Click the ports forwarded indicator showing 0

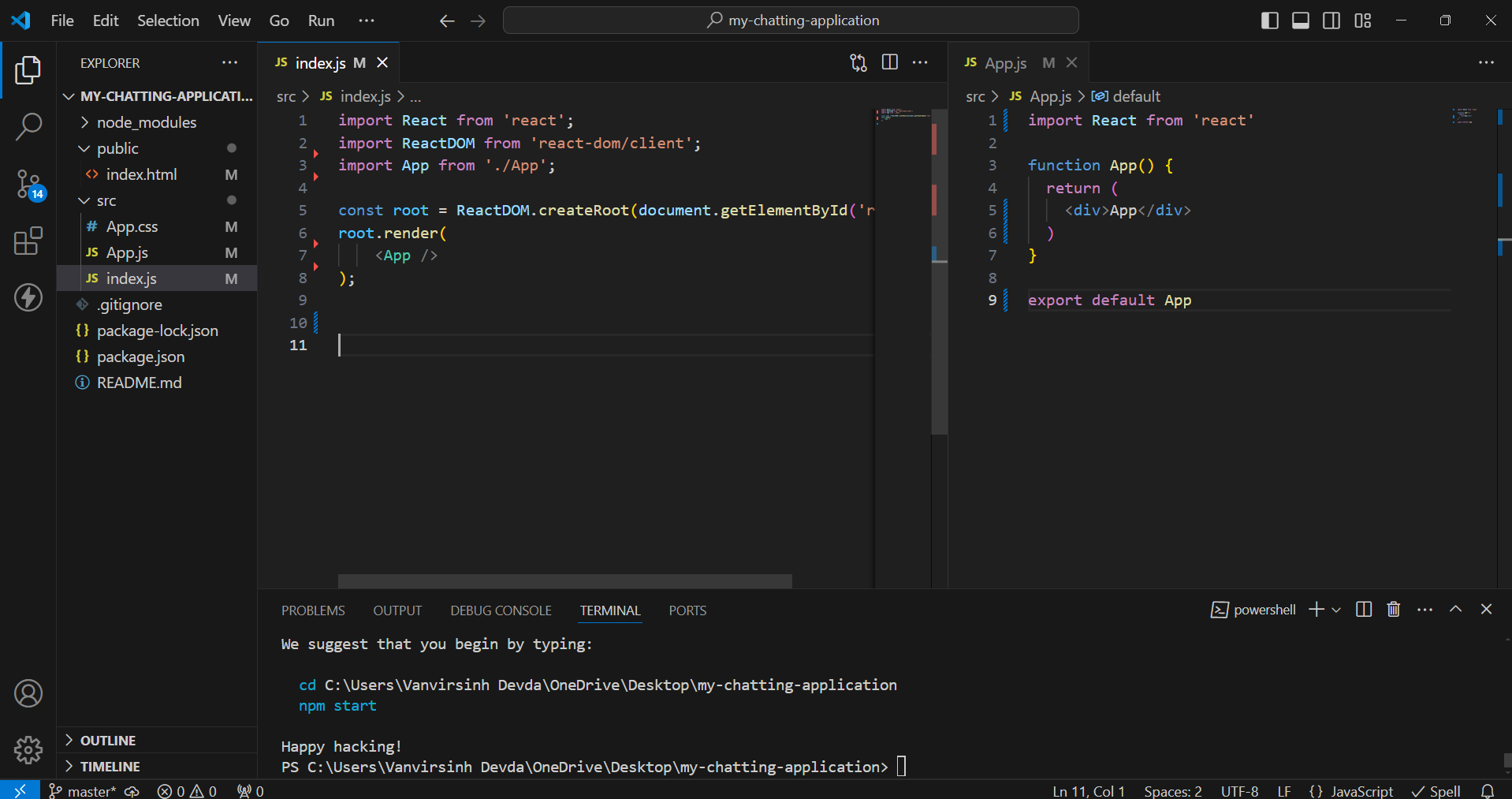[x=251, y=790]
